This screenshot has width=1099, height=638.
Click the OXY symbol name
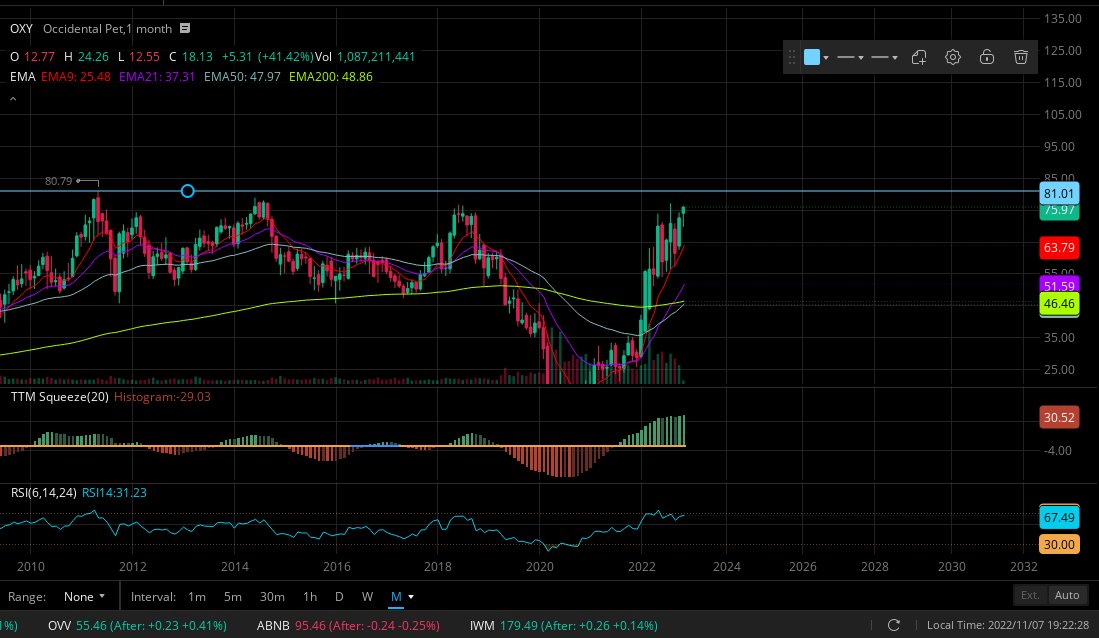tap(21, 29)
